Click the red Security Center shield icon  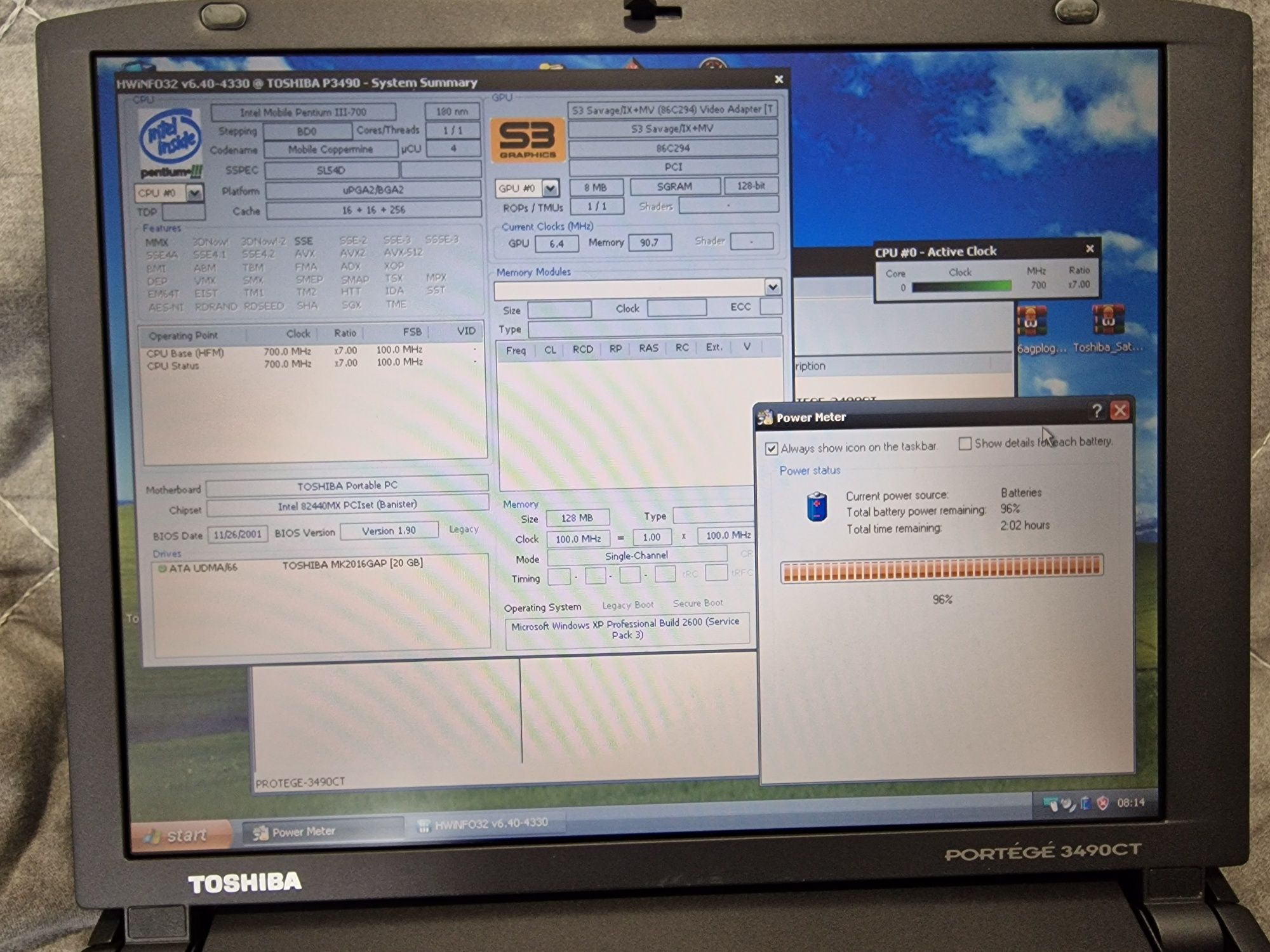pyautogui.click(x=1103, y=803)
